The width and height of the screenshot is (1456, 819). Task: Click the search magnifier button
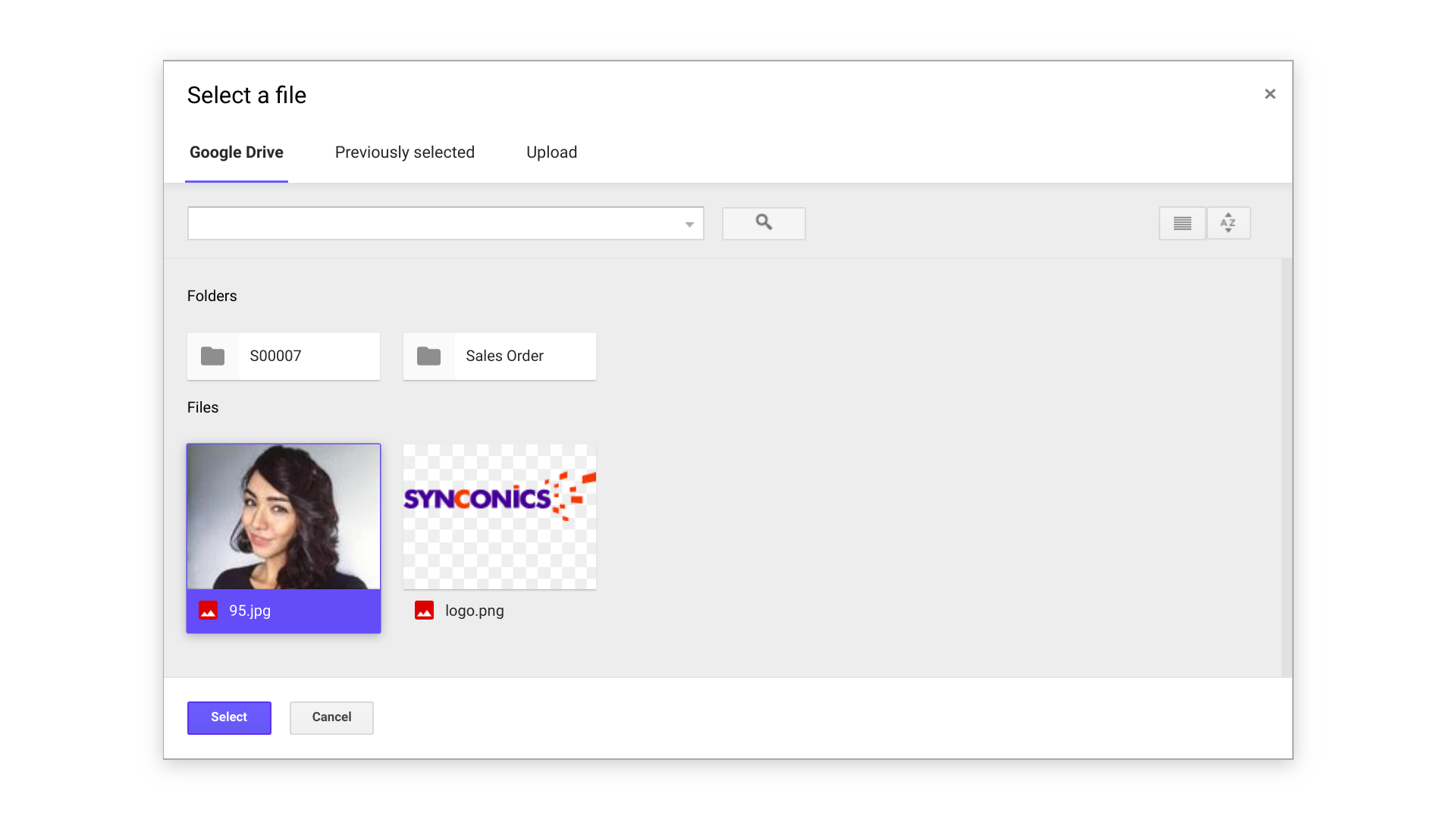pos(764,223)
